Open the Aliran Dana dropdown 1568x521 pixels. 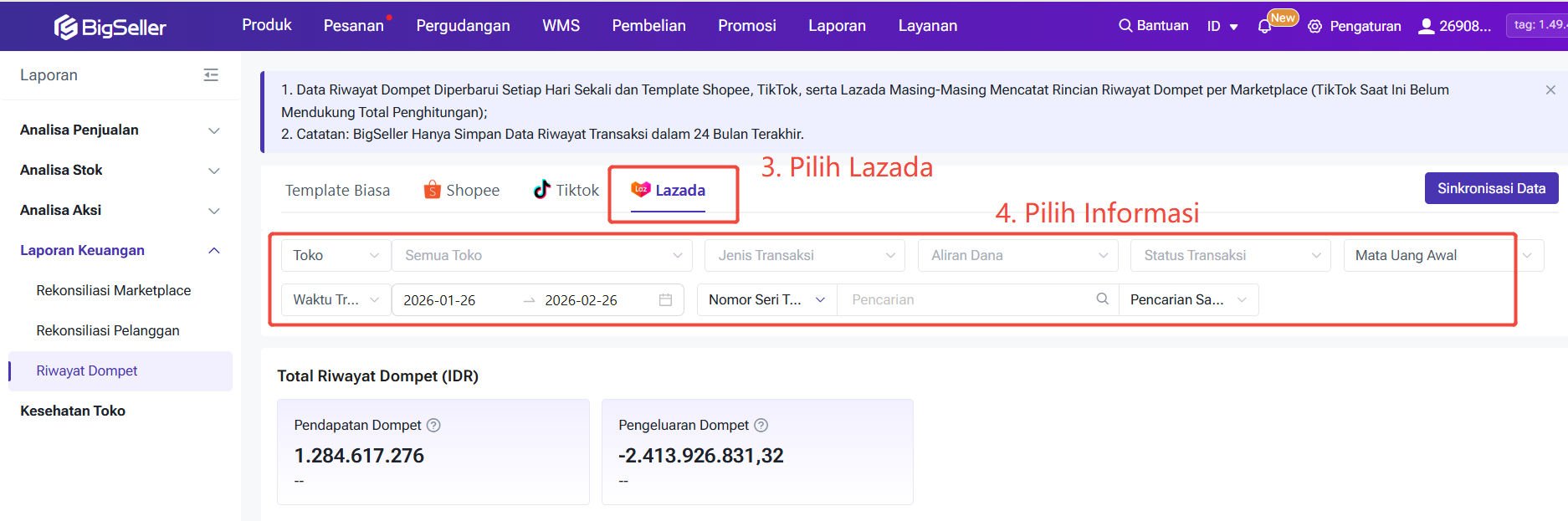coord(1017,255)
